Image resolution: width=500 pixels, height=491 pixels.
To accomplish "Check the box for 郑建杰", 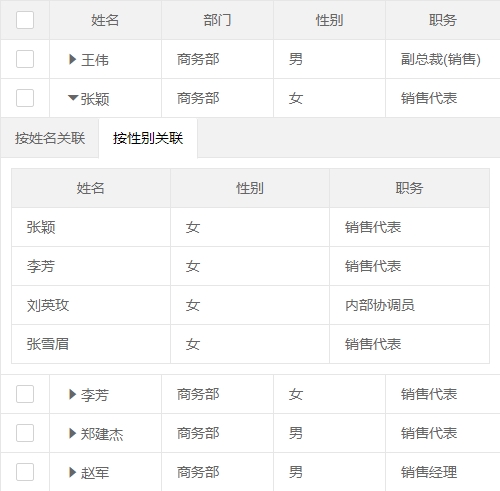I will click(25, 433).
